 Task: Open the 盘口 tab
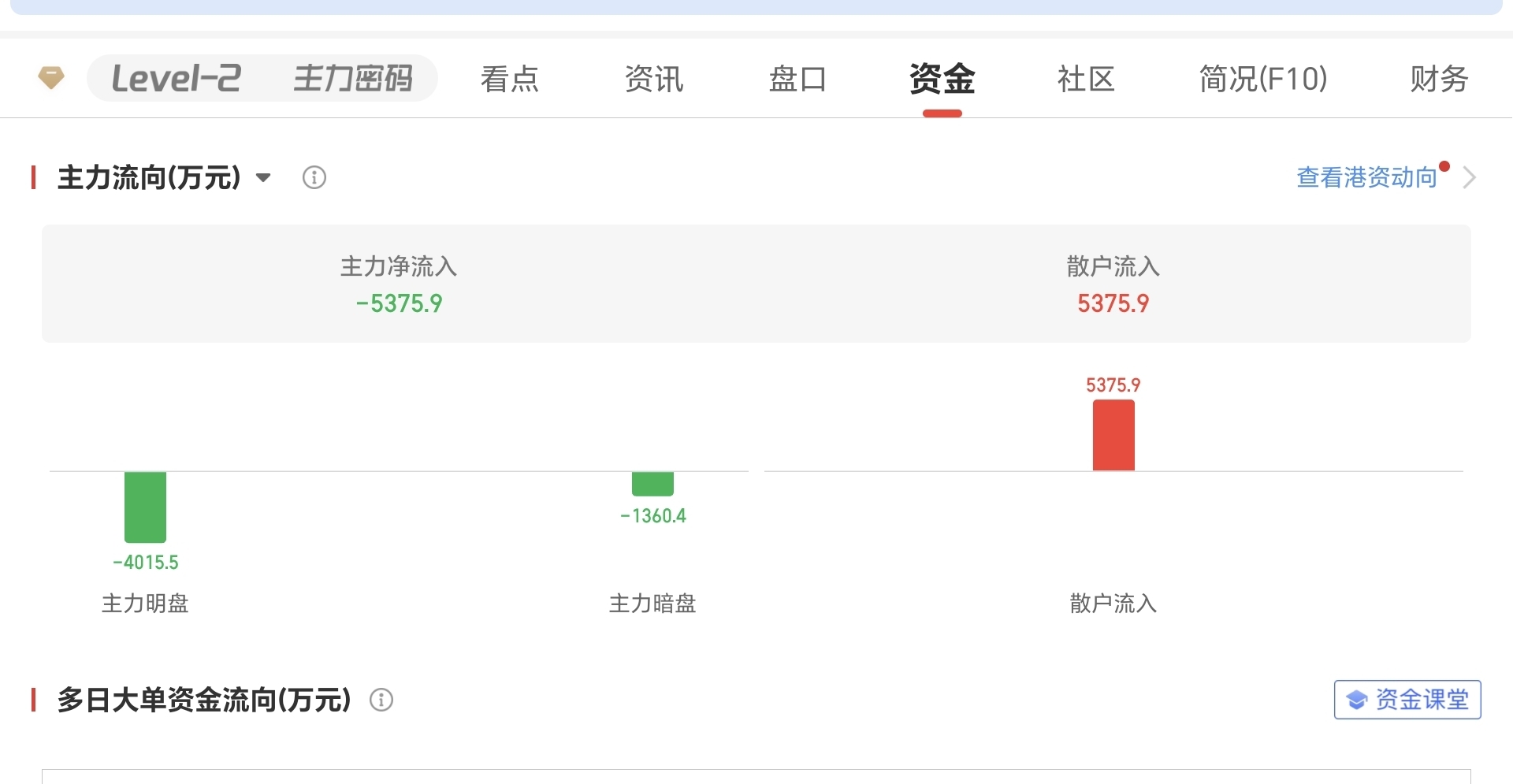pyautogui.click(x=797, y=79)
